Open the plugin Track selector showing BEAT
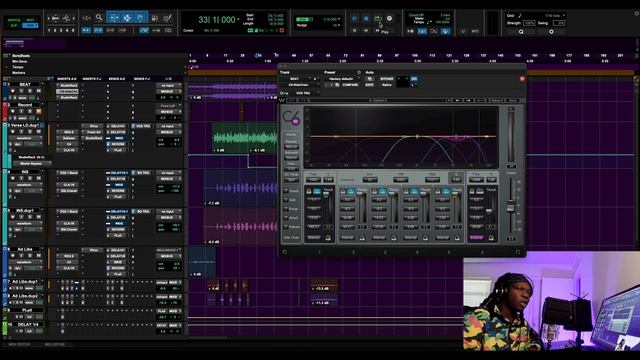Viewport: 640px width, 360px height. (296, 79)
